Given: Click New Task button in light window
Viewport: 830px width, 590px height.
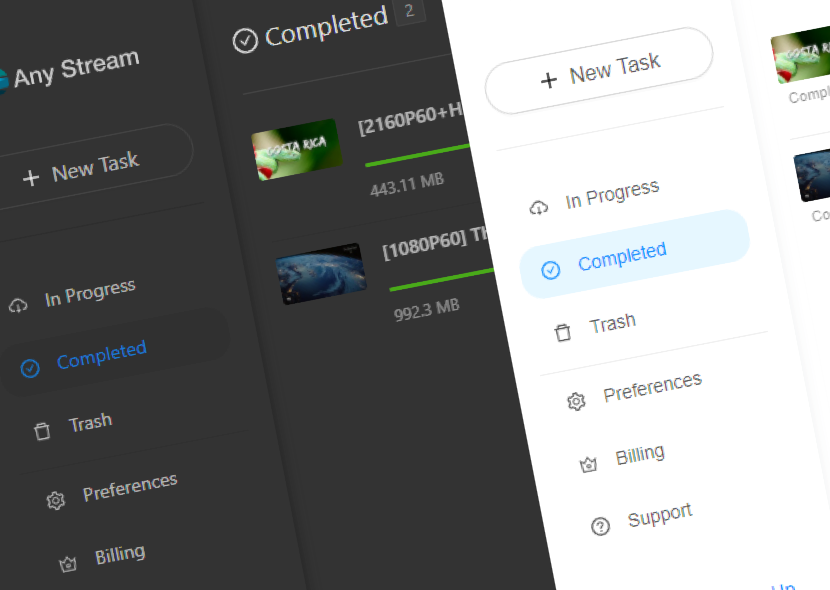Looking at the screenshot, I should click(599, 71).
